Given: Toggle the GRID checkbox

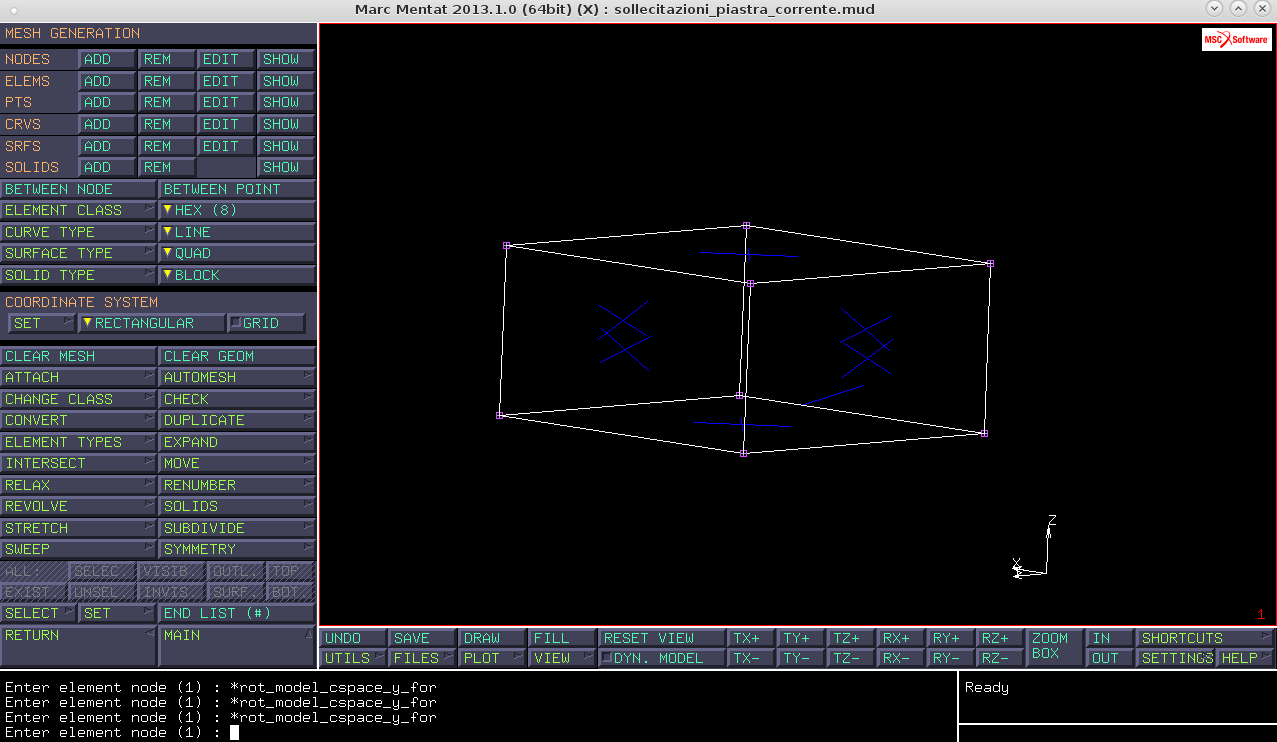Looking at the screenshot, I should pyautogui.click(x=267, y=323).
